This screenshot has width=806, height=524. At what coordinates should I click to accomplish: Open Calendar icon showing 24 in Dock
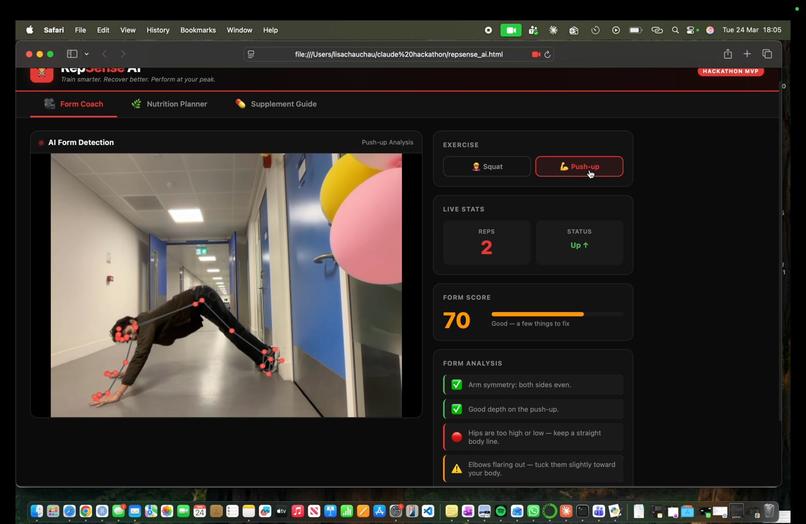point(199,511)
